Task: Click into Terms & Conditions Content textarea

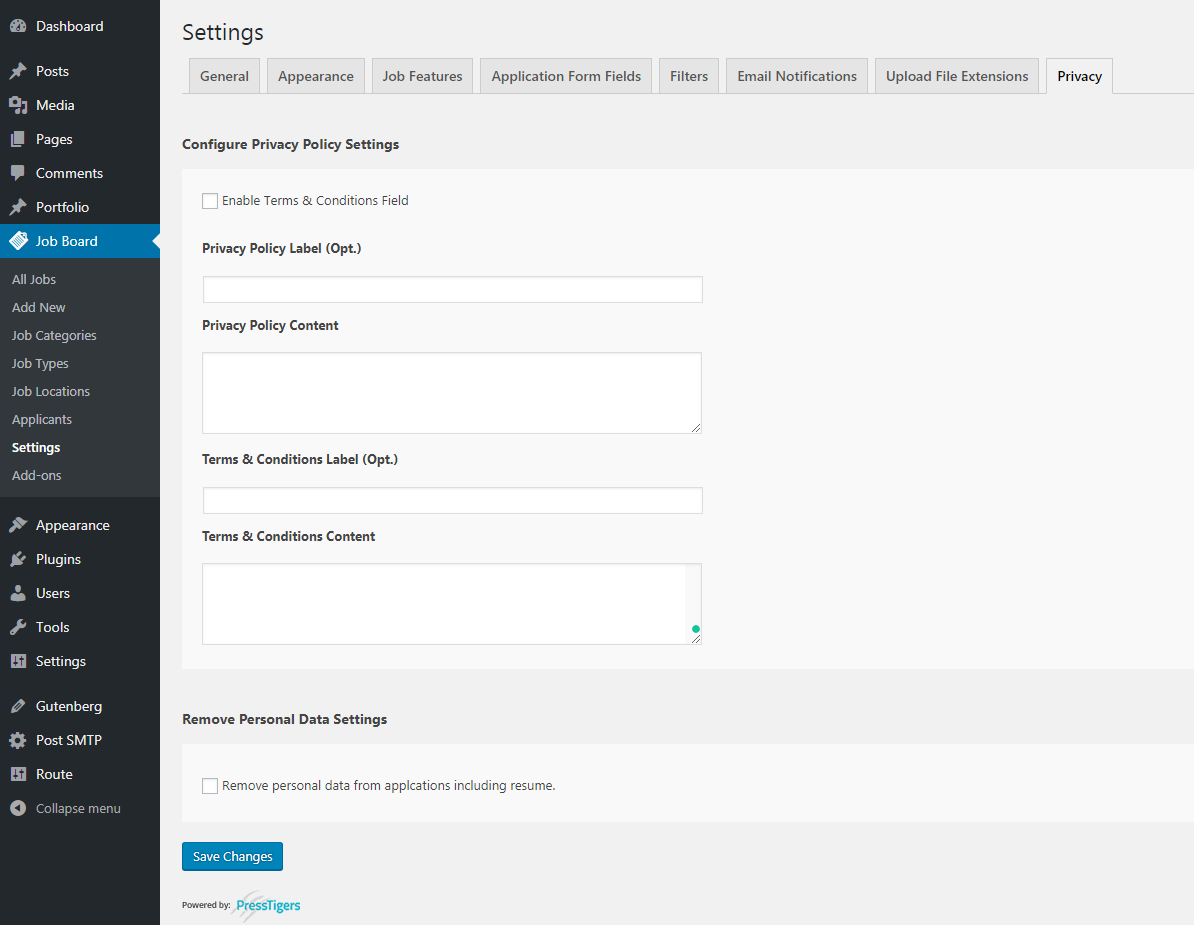Action: click(445, 603)
